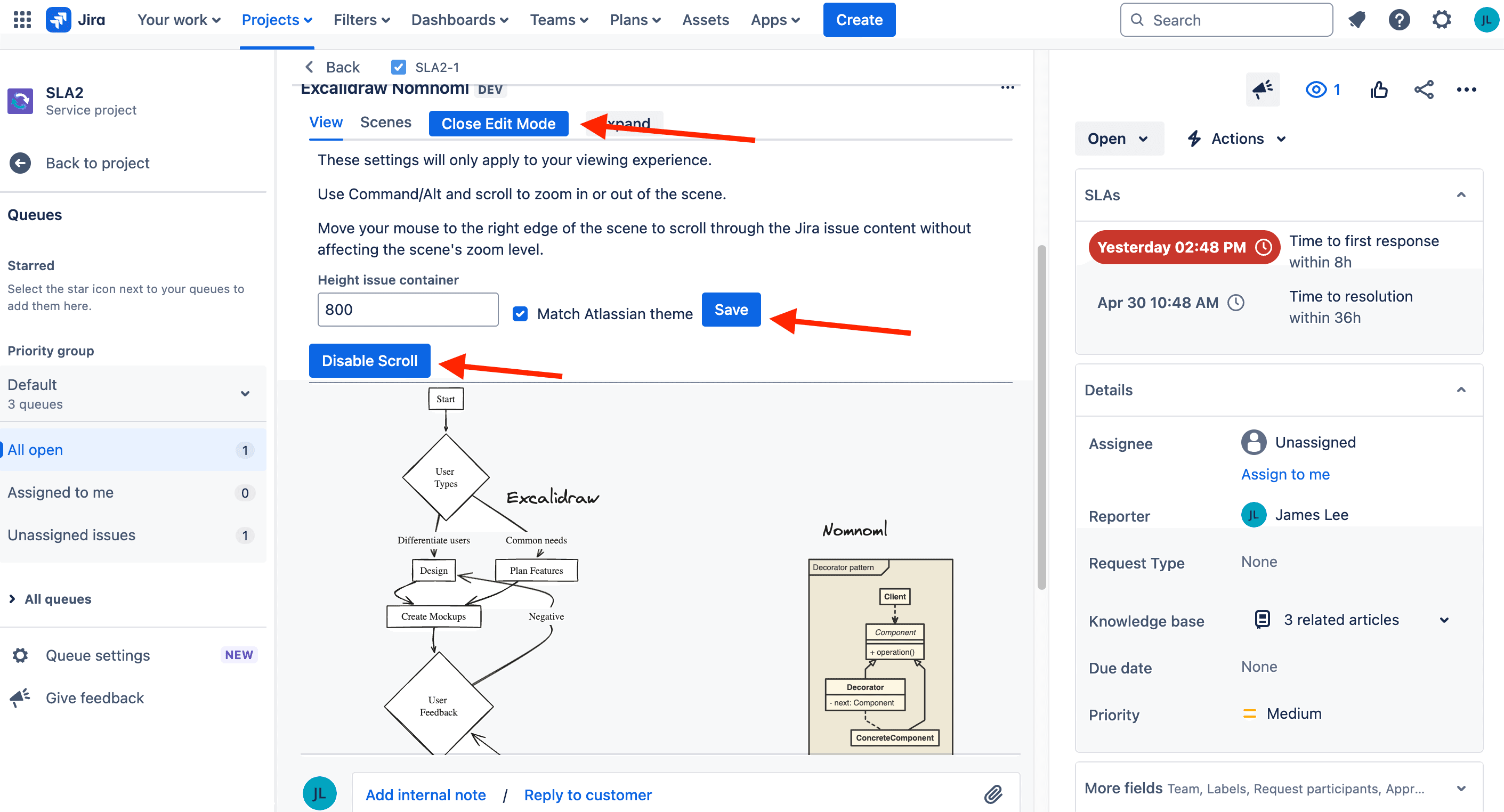
Task: Select the All open queue
Action: [133, 450]
